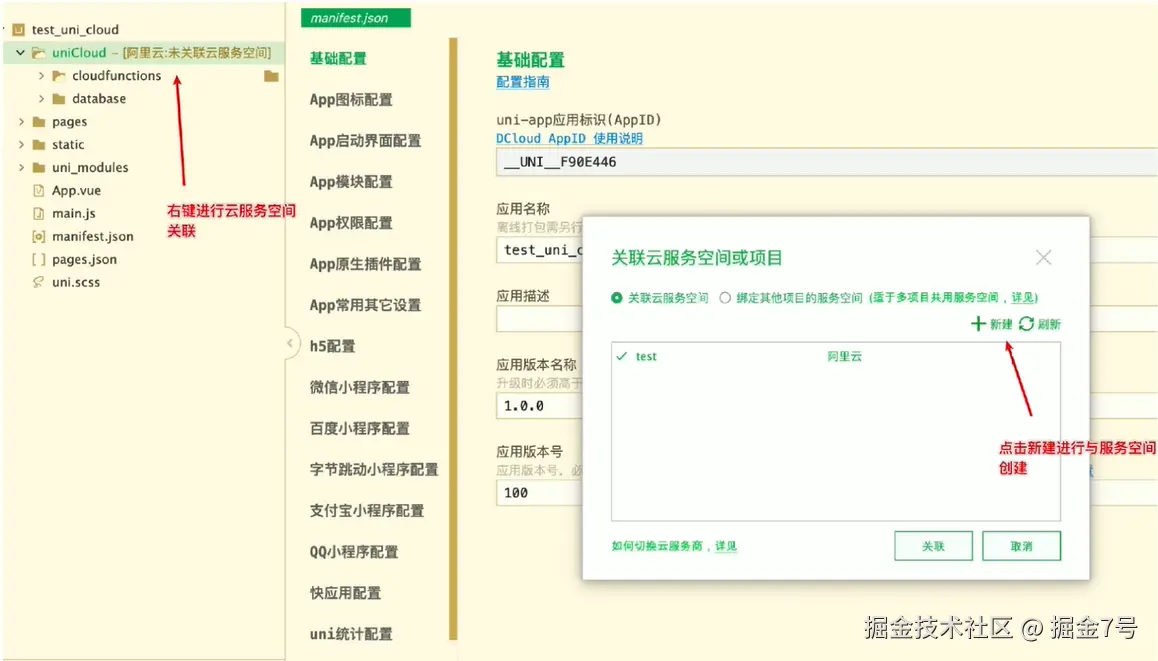Click the uni.scss file icon
This screenshot has height=661, width=1158.
[x=38, y=282]
